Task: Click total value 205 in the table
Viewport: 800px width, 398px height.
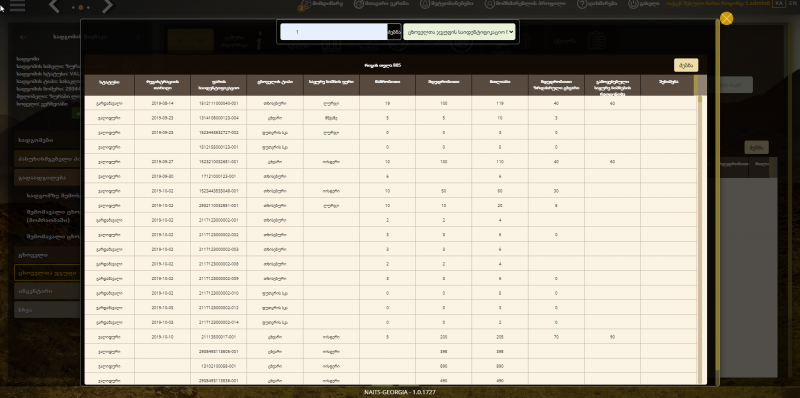Action: tap(500, 337)
